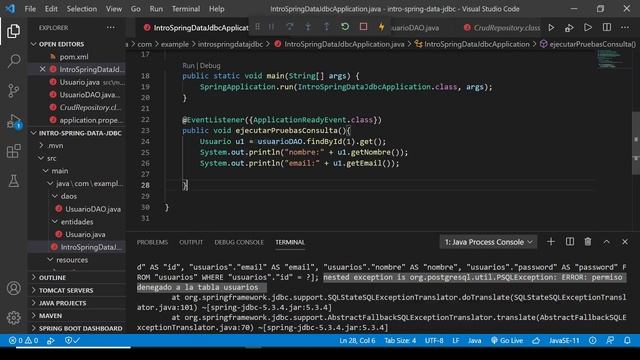Maximize the panel size chevron
The height and width of the screenshot is (360, 640).
coord(607,242)
